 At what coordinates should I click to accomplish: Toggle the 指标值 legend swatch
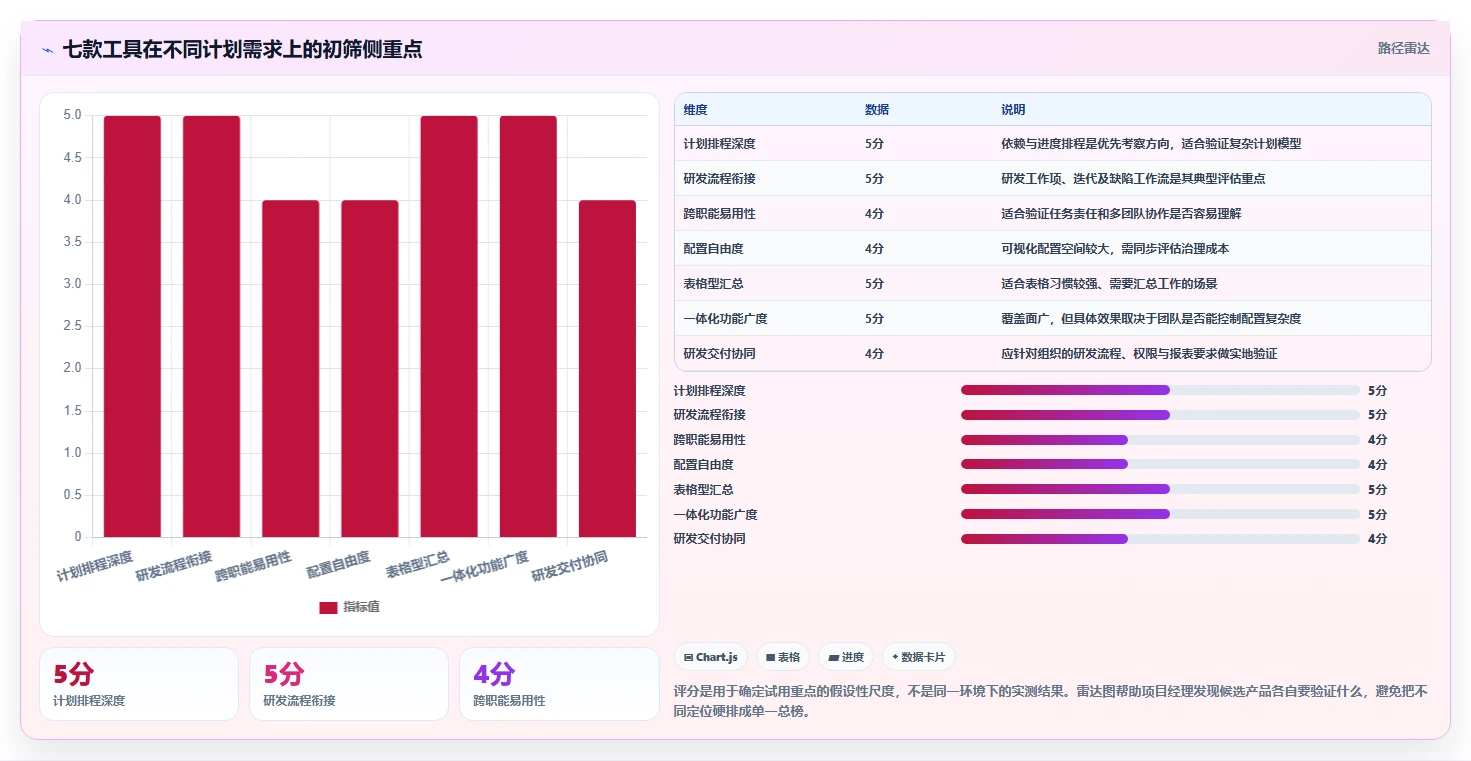click(328, 607)
